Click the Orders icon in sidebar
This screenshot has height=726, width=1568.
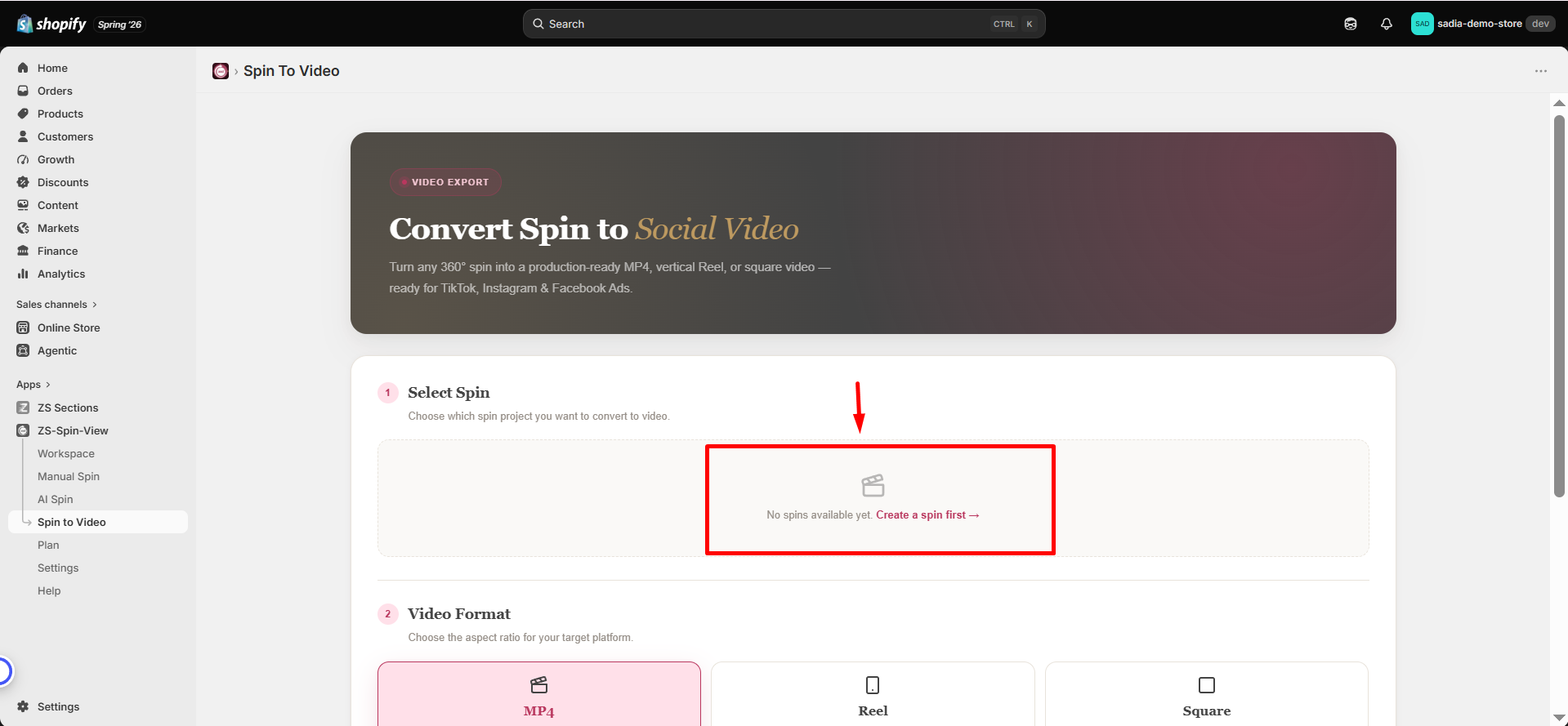tap(23, 91)
